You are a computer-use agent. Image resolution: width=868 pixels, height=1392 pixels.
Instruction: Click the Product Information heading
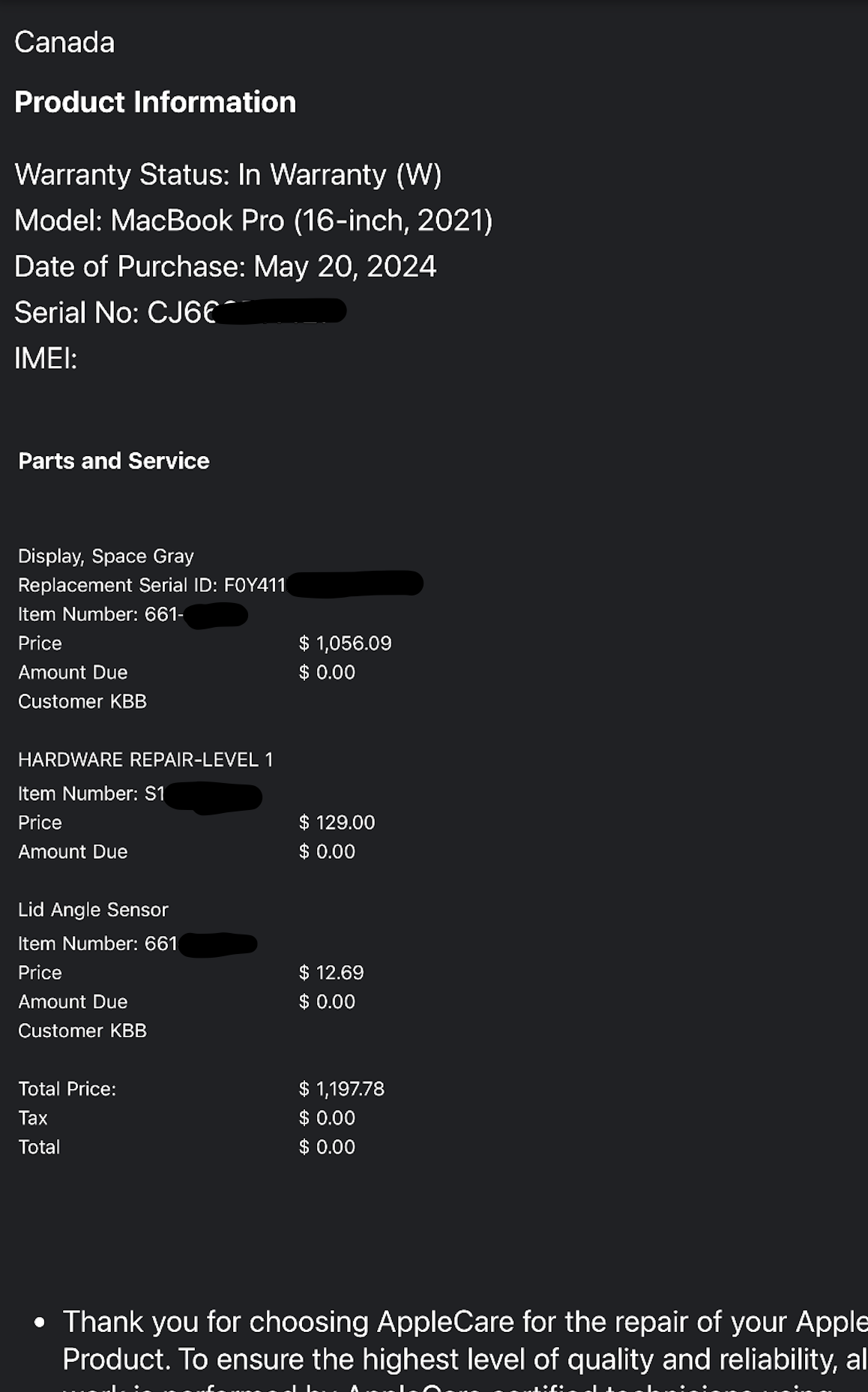coord(155,102)
